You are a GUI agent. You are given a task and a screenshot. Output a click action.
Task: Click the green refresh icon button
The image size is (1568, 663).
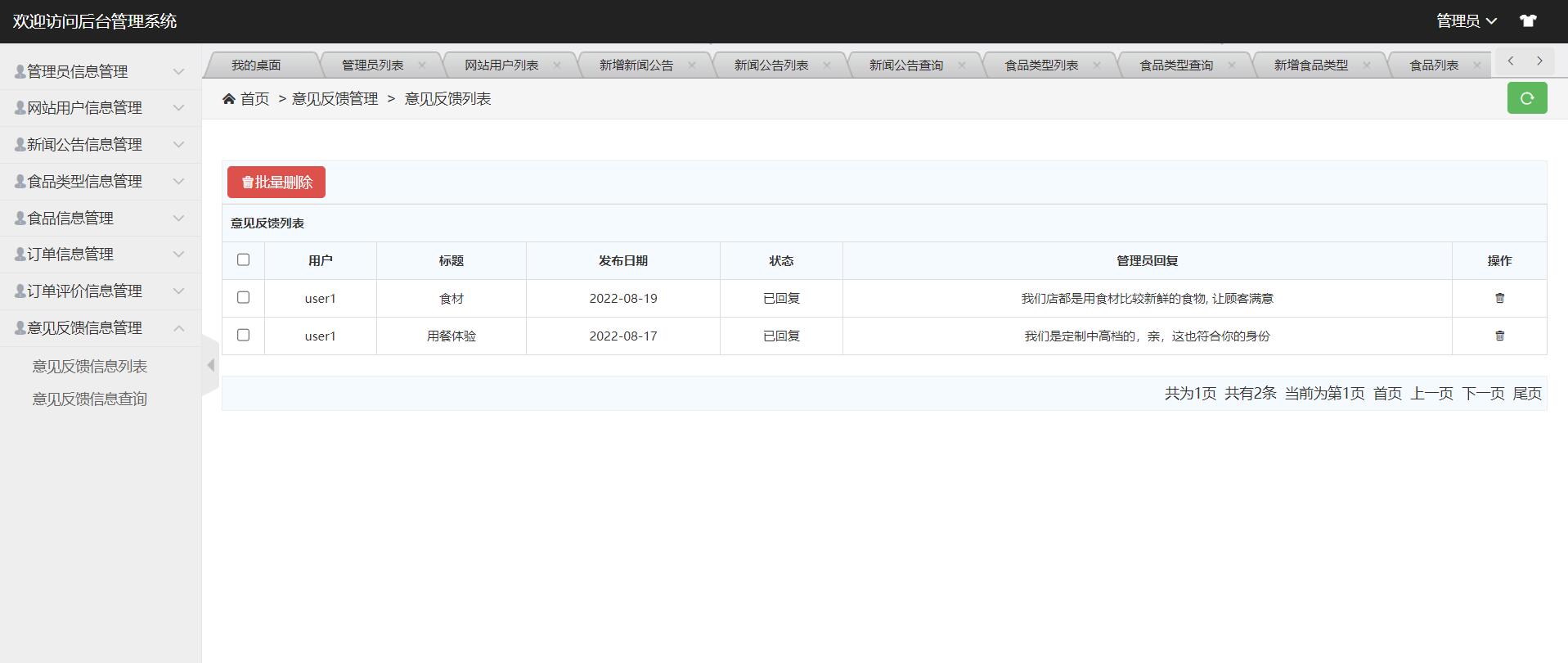[x=1527, y=98]
